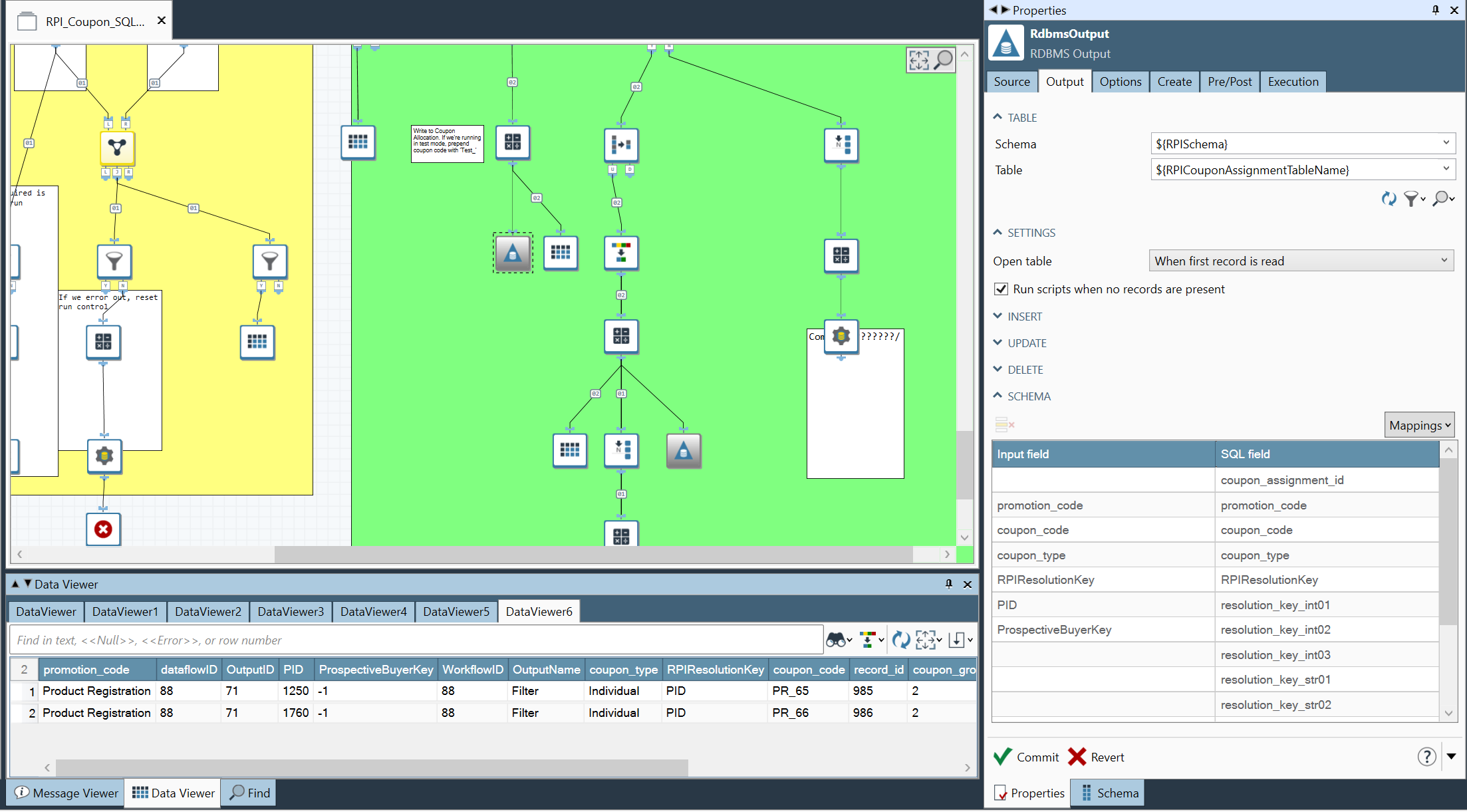1467x812 pixels.
Task: Toggle Run scripts when no records checkbox
Action: (x=1001, y=289)
